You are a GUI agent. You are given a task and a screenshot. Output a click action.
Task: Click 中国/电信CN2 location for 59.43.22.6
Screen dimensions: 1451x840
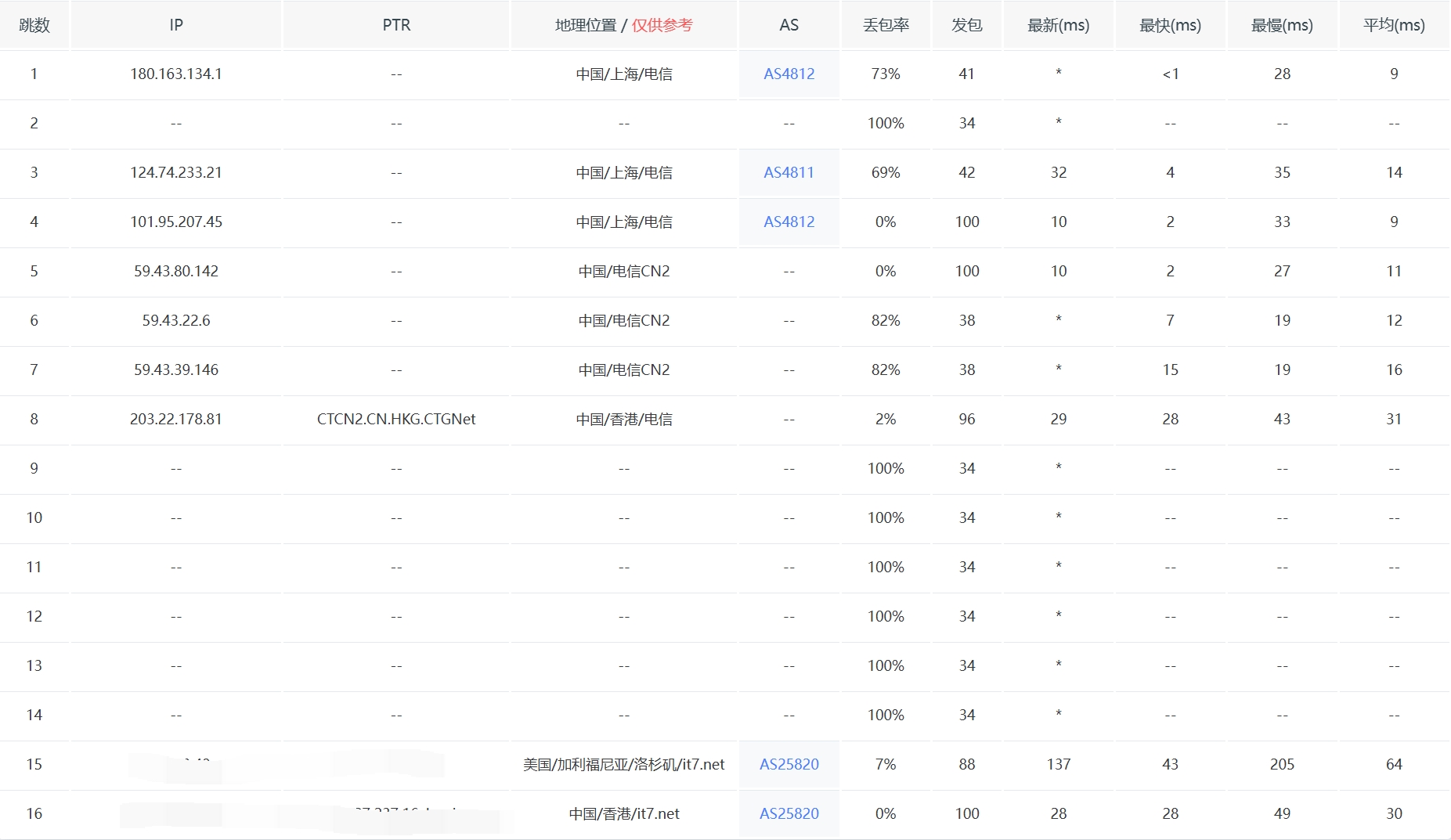(624, 320)
